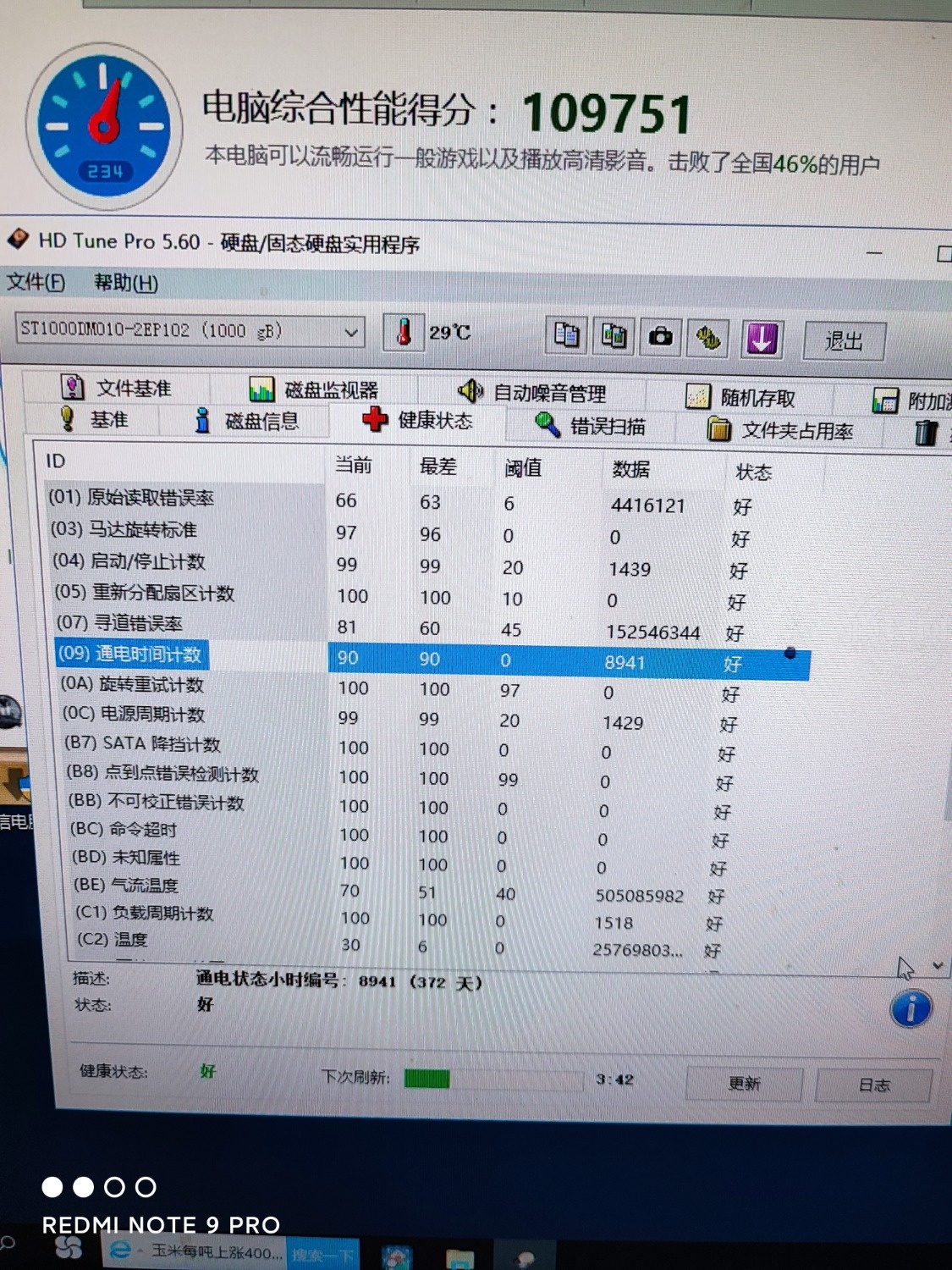Click the 更新 button
Viewport: 952px width, 1270px height.
click(745, 1084)
